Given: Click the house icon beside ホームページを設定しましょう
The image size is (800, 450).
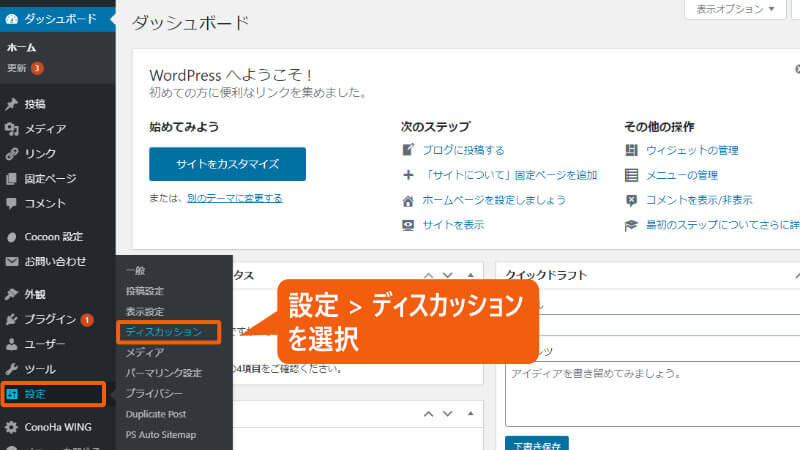Looking at the screenshot, I should click(x=408, y=201).
